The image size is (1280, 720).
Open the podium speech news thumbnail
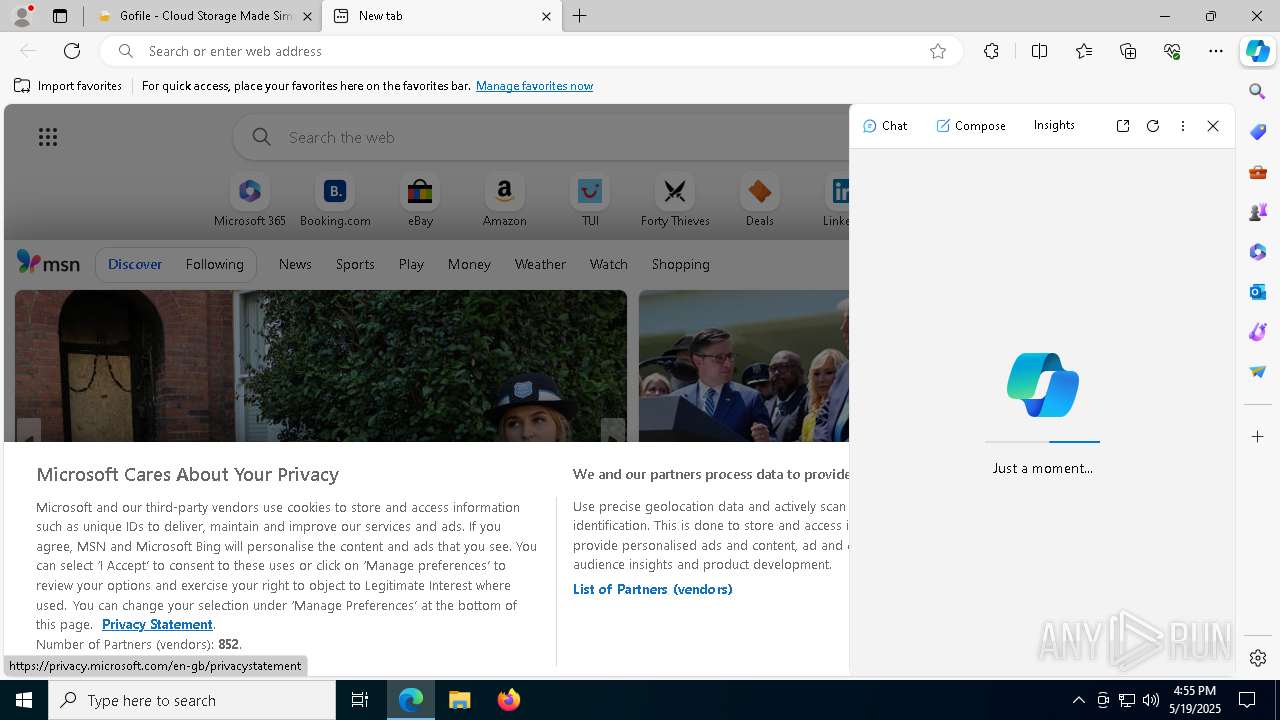[x=744, y=366]
